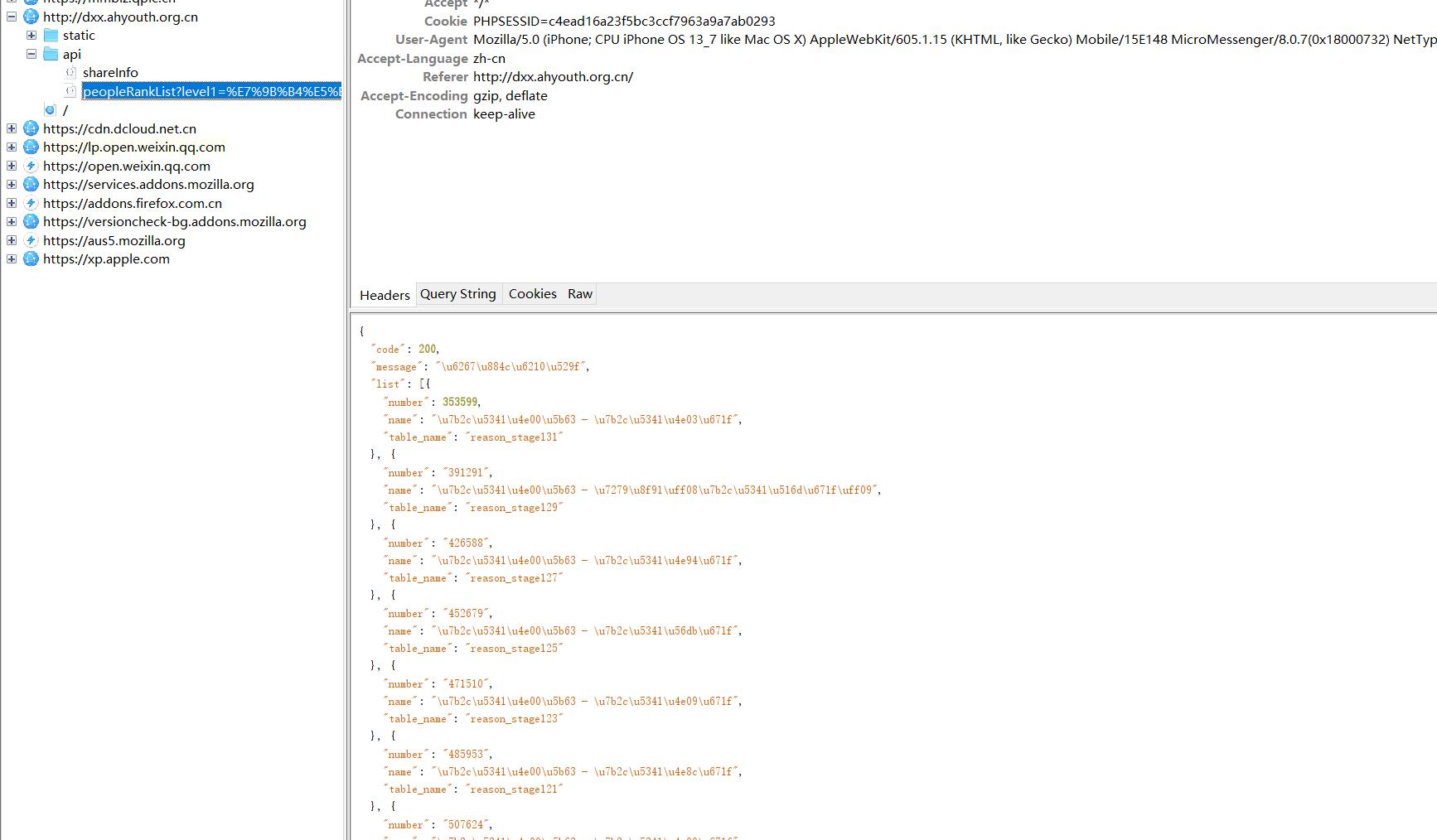Select the static folder label
1437x840 pixels.
(x=79, y=35)
